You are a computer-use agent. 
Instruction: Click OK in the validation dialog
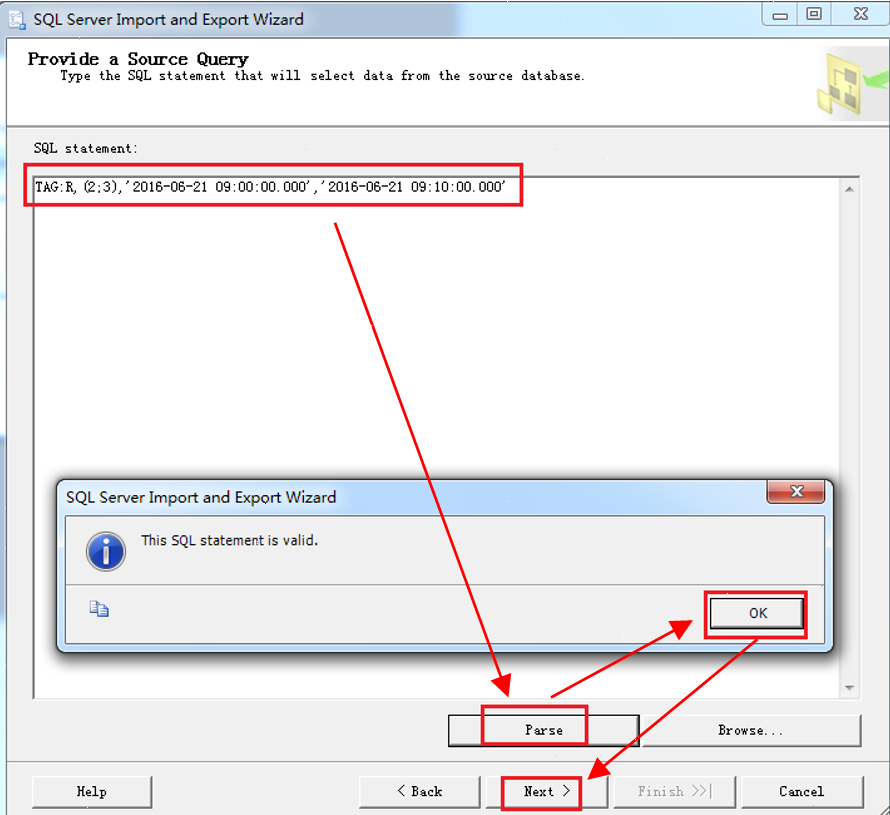757,613
